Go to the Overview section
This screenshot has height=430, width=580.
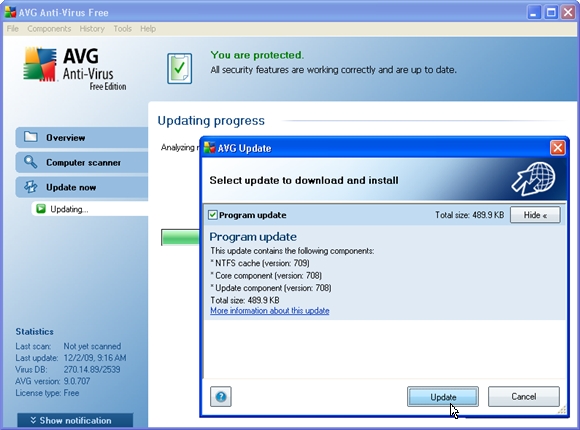click(82, 137)
